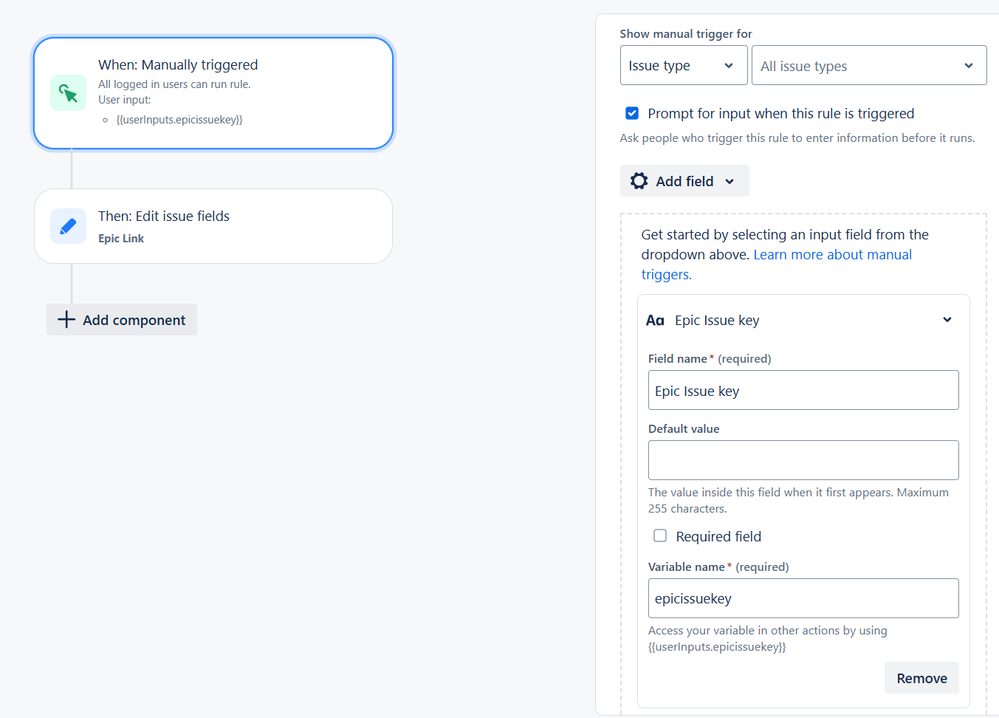The width and height of the screenshot is (999, 718).
Task: Enable the Required field checkbox
Action: (x=660, y=536)
